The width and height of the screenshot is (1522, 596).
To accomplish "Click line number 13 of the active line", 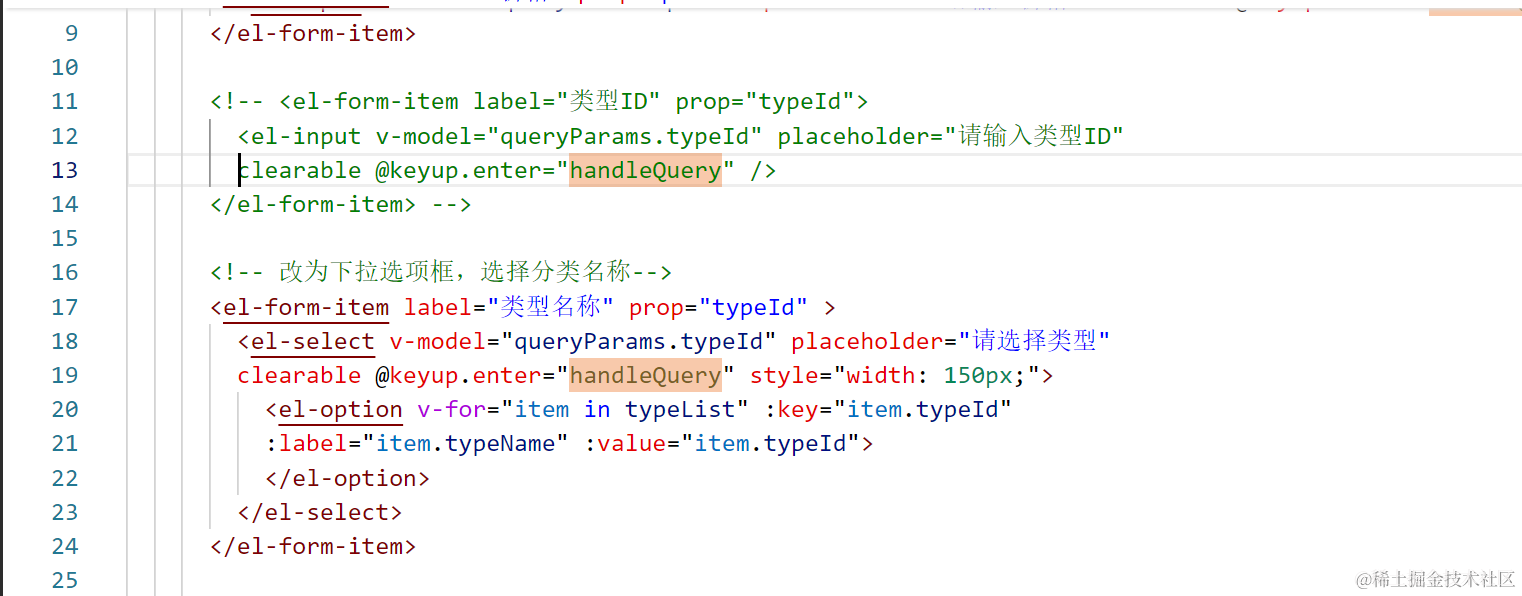I will [65, 170].
